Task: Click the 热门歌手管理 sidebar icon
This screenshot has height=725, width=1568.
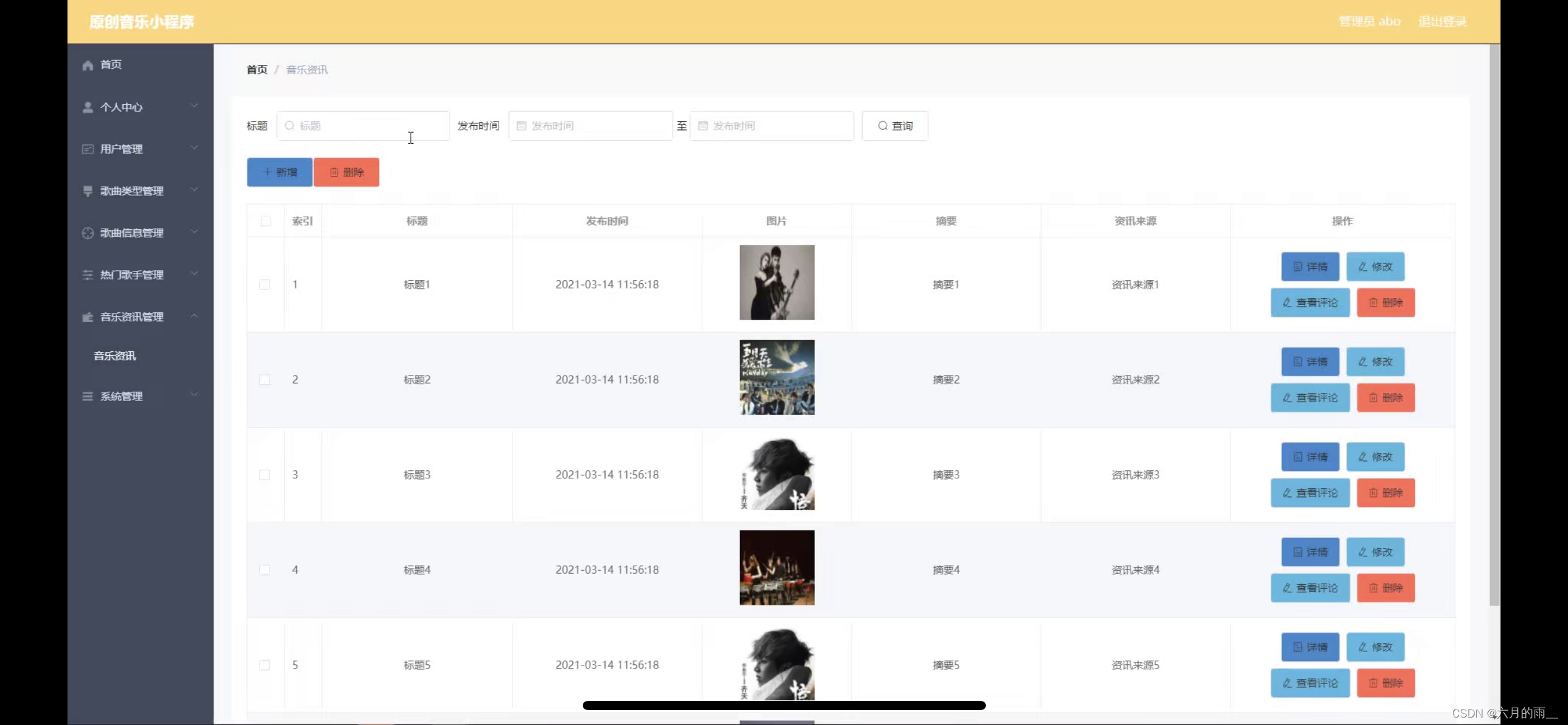Action: pos(87,275)
